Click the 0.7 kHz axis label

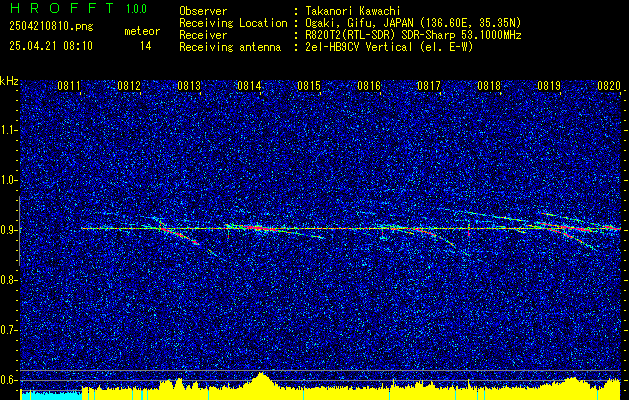pyautogui.click(x=9, y=331)
